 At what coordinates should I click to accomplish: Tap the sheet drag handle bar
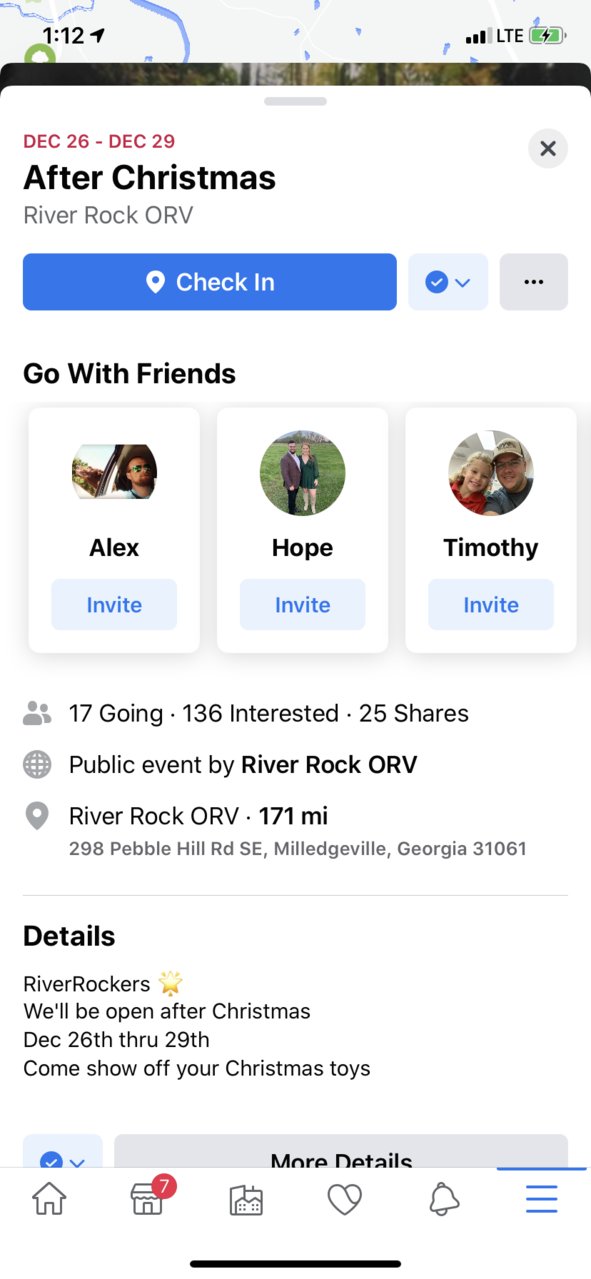(x=295, y=101)
